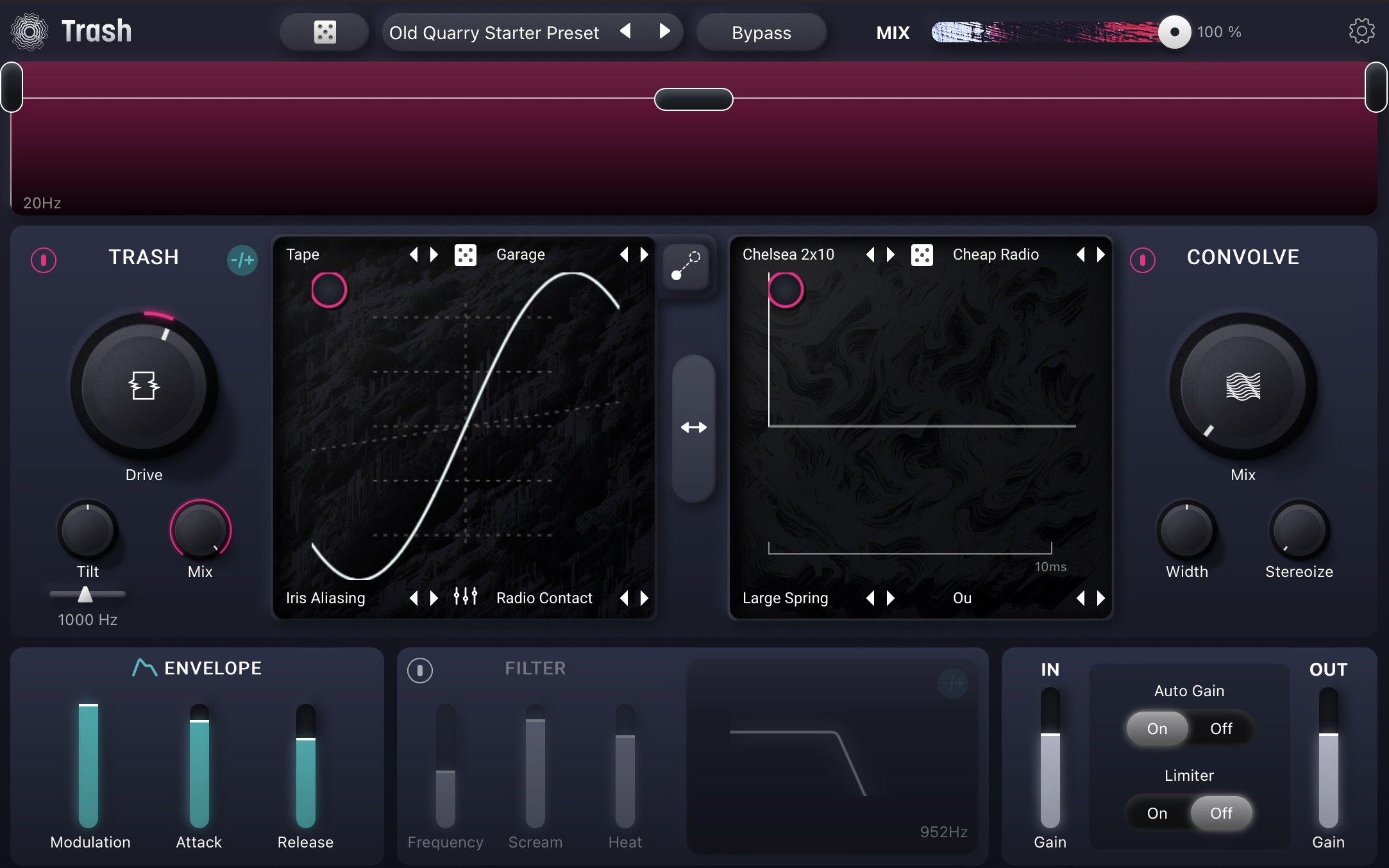Click the Modulation envelope slider
This screenshot has height=868, width=1389.
tap(88, 766)
